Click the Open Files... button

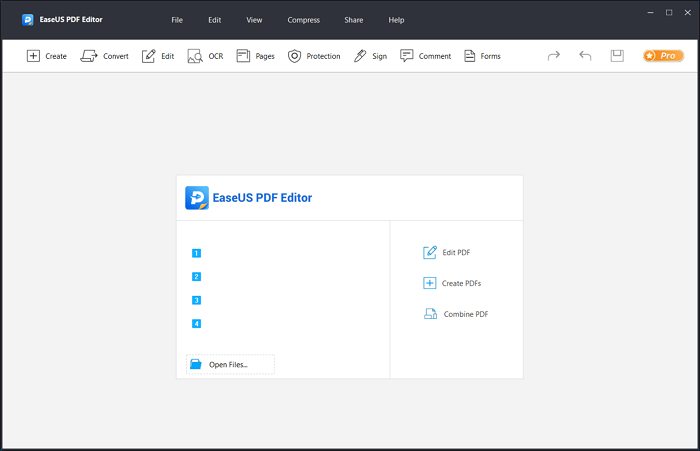230,364
